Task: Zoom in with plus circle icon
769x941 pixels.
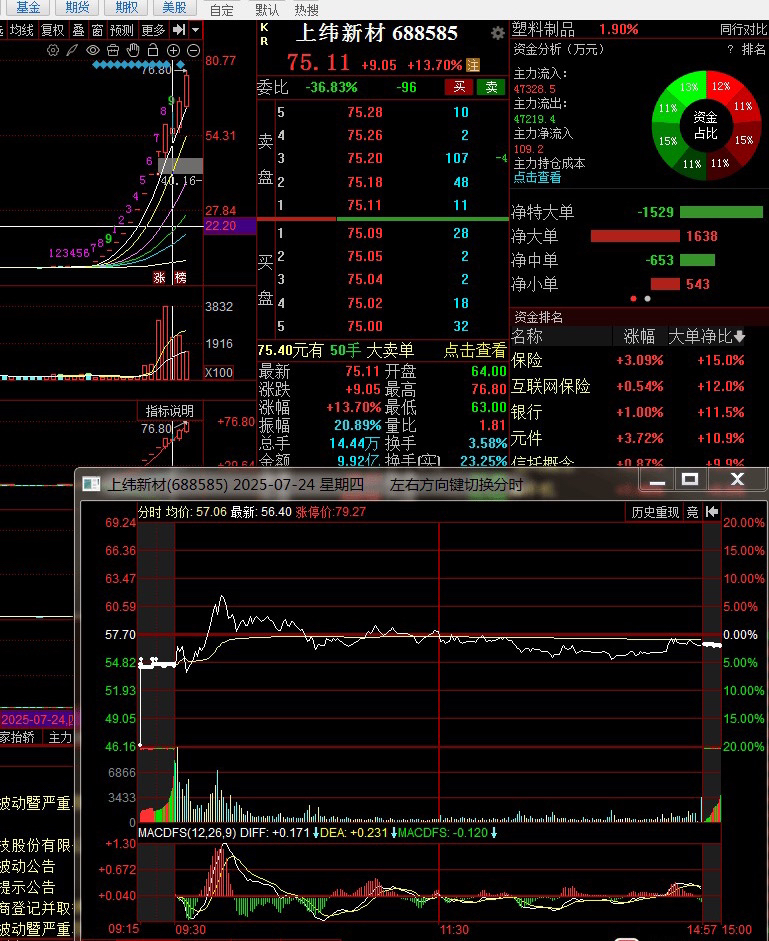Action: pos(173,50)
